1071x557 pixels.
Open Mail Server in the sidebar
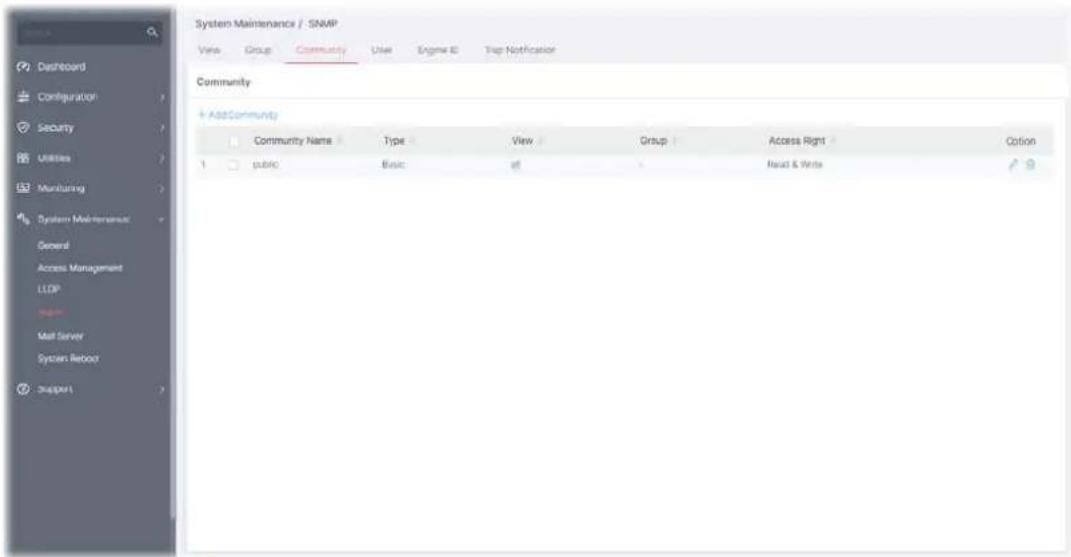click(x=61, y=336)
